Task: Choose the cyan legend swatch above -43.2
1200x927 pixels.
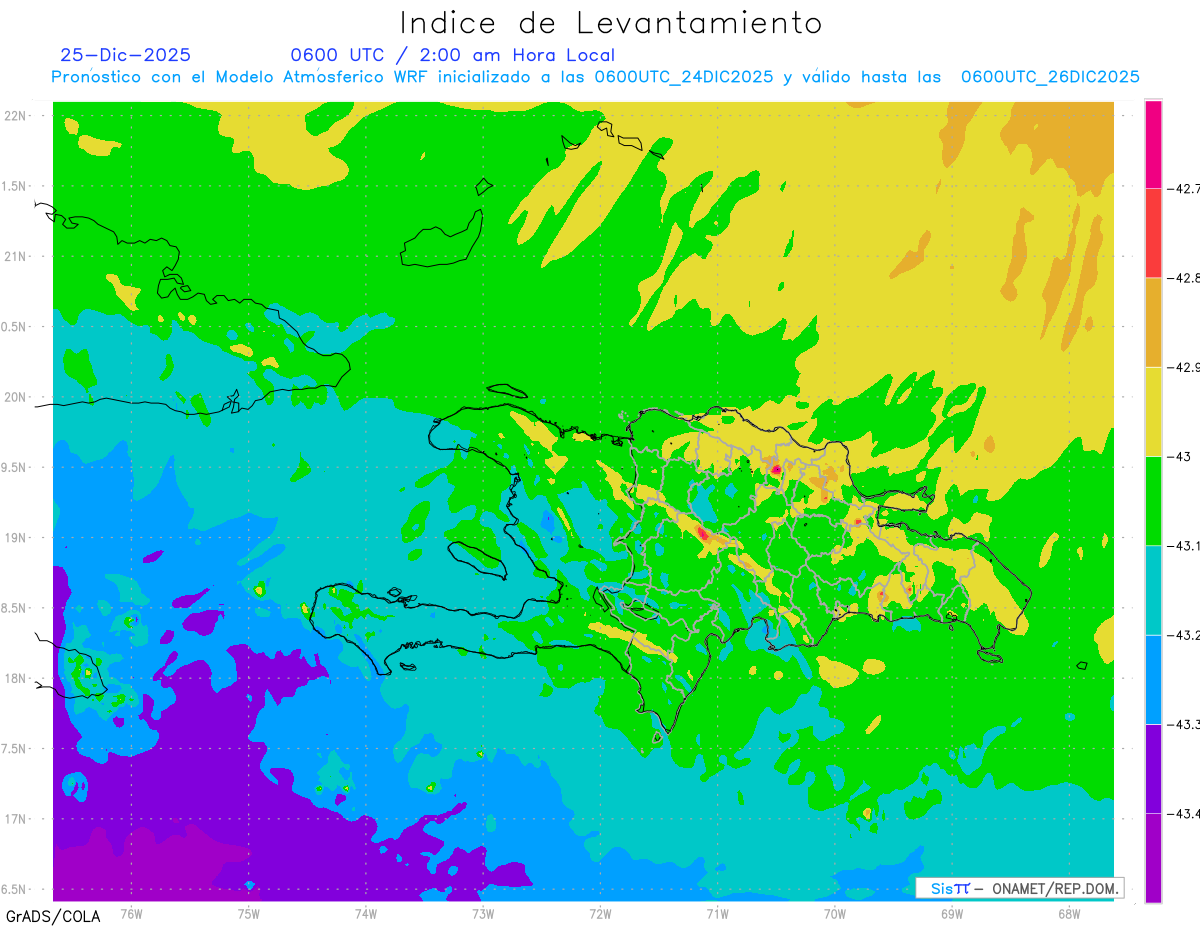Action: (x=1153, y=590)
